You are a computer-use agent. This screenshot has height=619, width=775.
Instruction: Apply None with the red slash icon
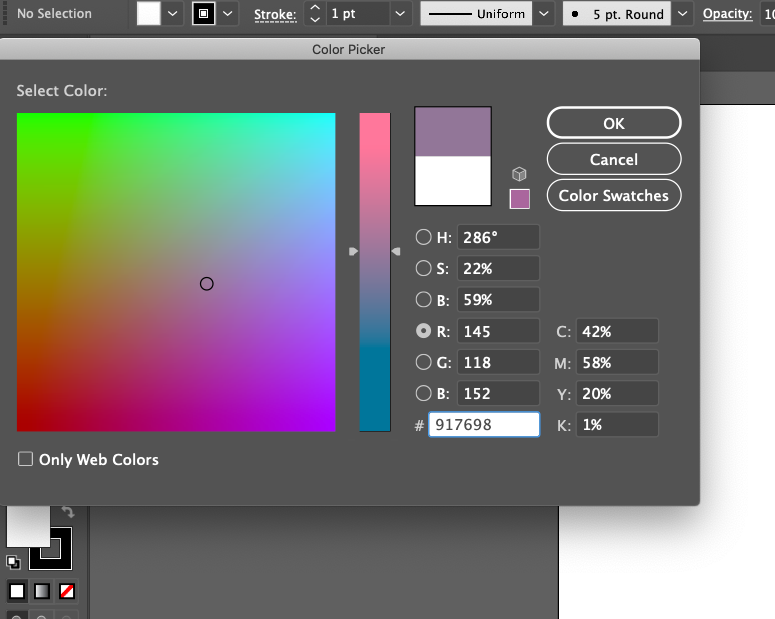click(x=67, y=591)
